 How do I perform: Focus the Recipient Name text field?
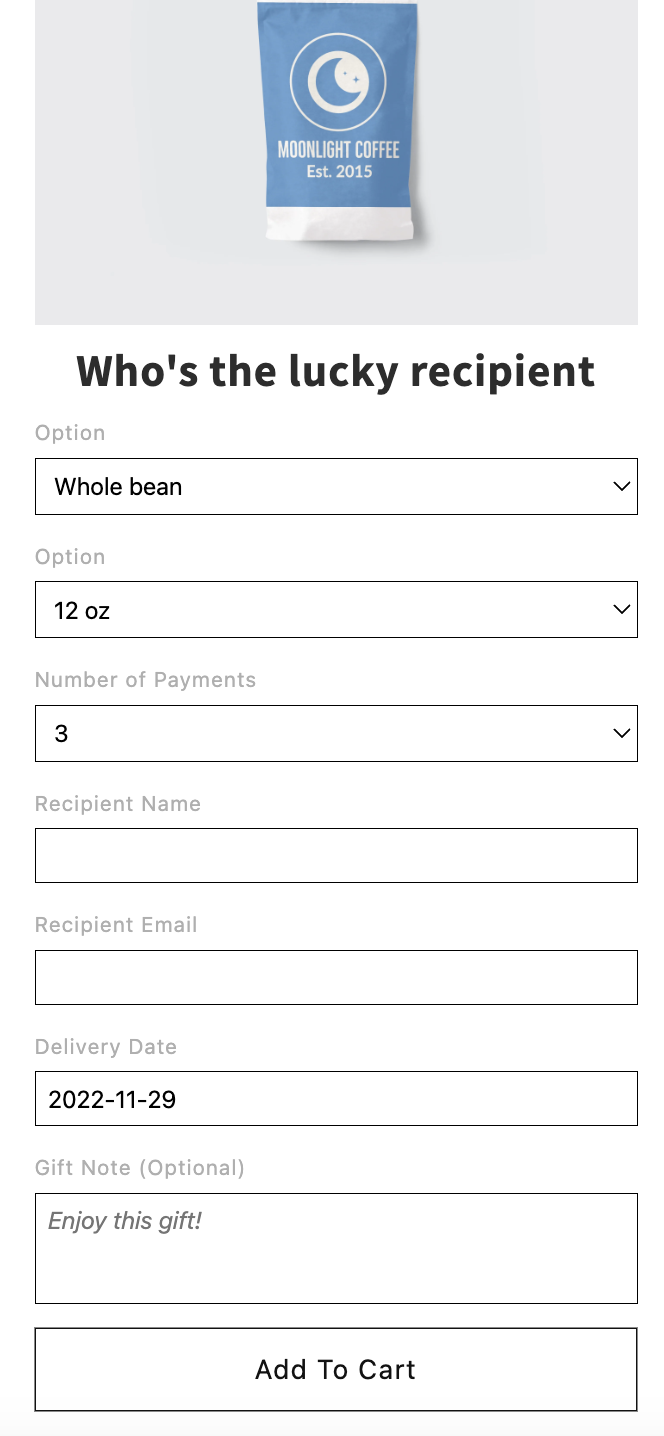pyautogui.click(x=336, y=855)
